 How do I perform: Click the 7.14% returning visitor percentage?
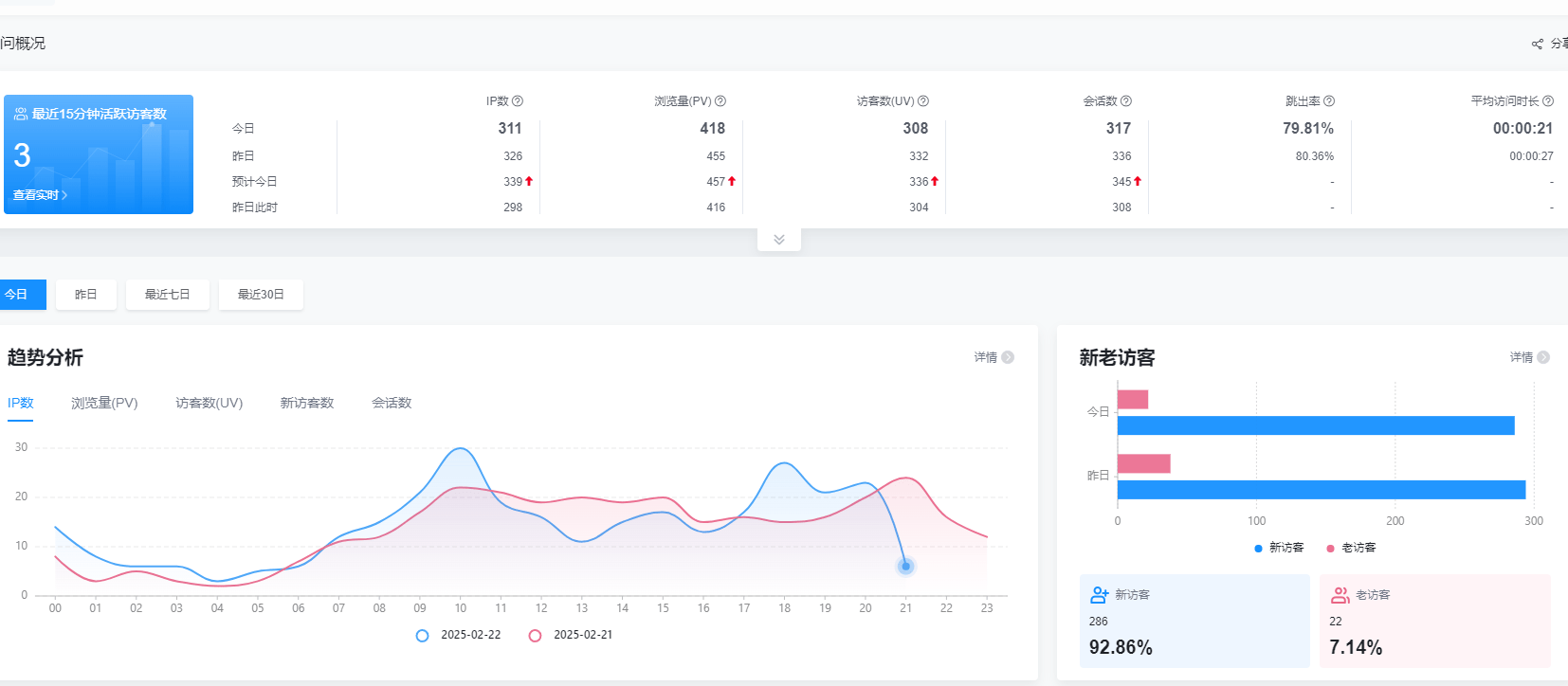click(1356, 648)
